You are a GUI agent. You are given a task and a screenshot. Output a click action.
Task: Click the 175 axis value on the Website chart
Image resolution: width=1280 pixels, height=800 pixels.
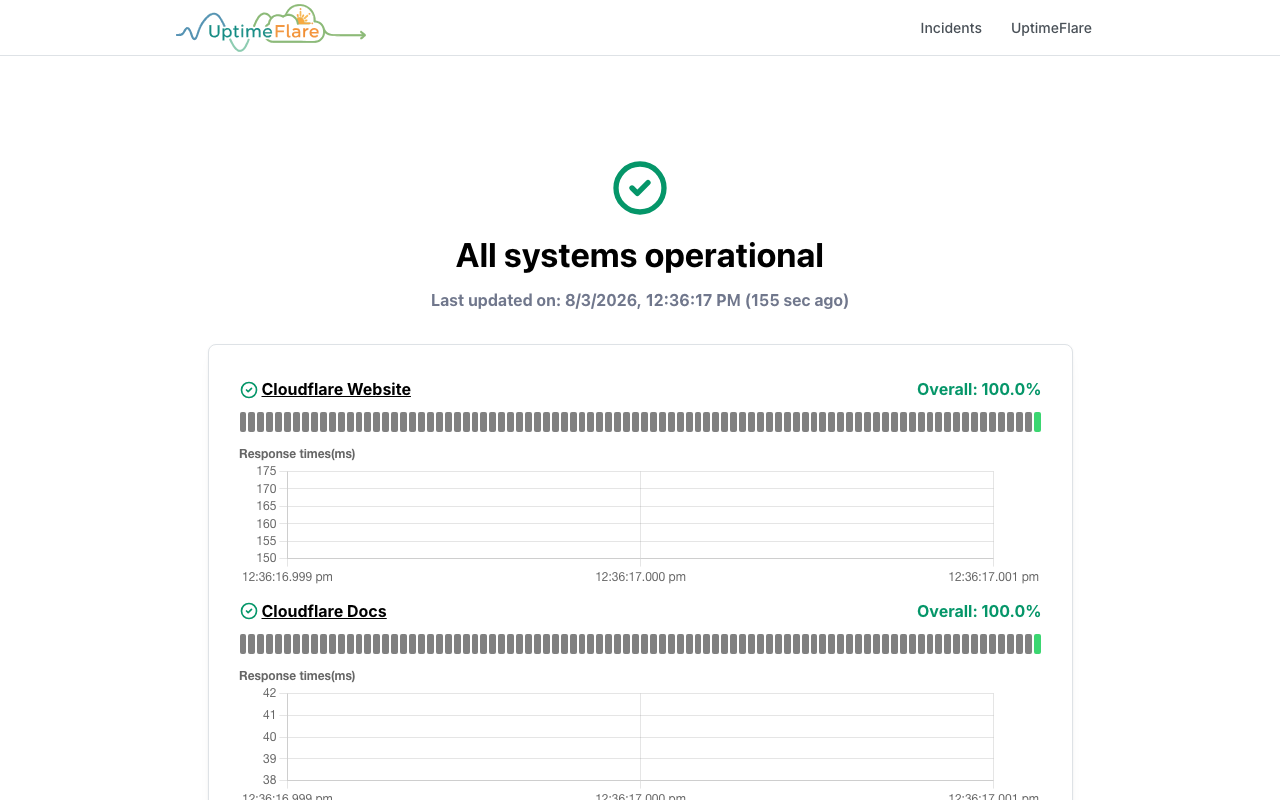click(x=266, y=471)
